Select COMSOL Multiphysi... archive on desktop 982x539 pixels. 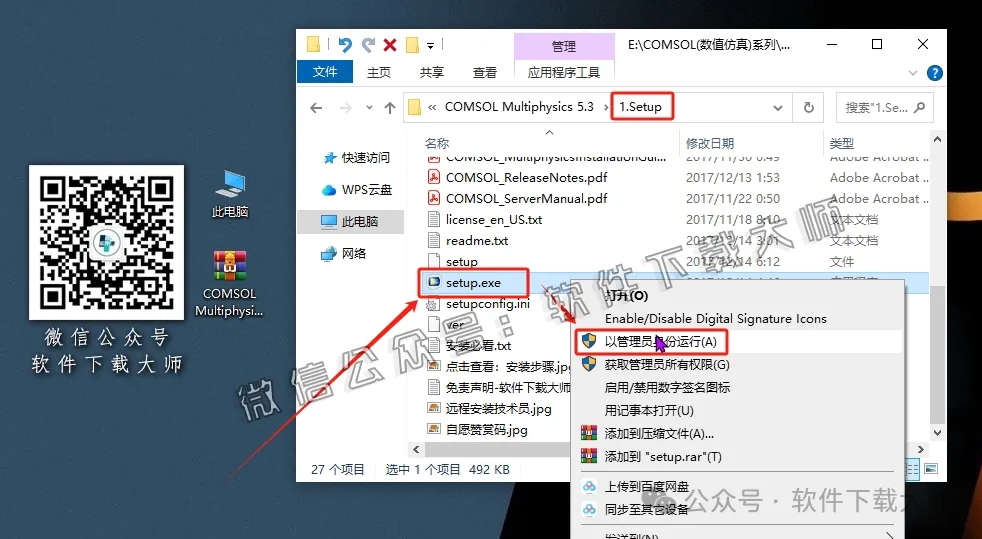(229, 284)
